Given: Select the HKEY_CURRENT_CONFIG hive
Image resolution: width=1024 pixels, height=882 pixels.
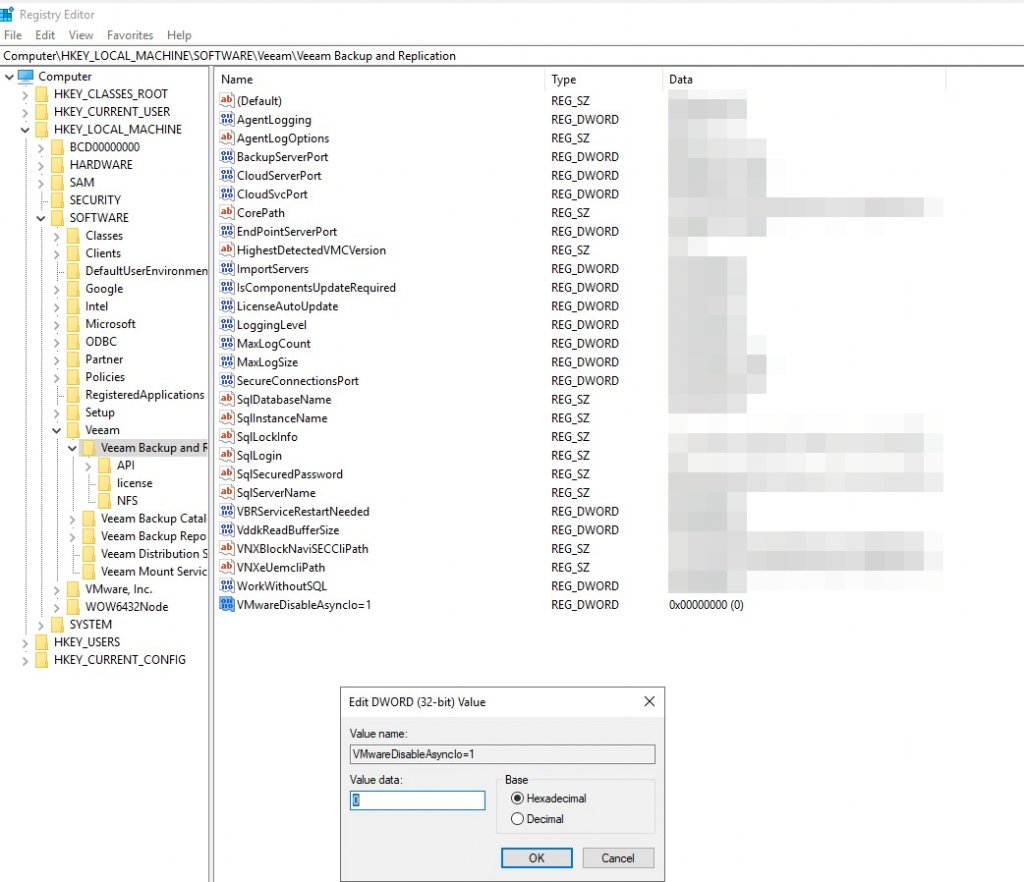Looking at the screenshot, I should [120, 659].
